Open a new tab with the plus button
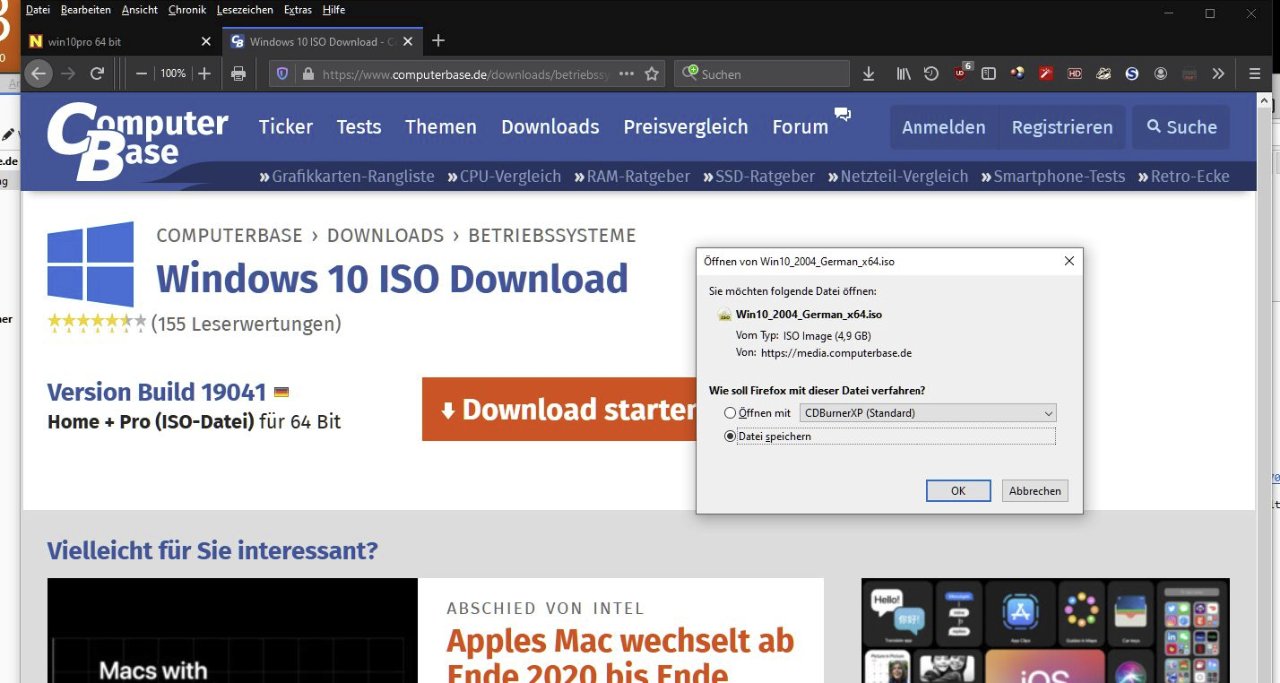Viewport: 1280px width, 683px height. click(438, 41)
